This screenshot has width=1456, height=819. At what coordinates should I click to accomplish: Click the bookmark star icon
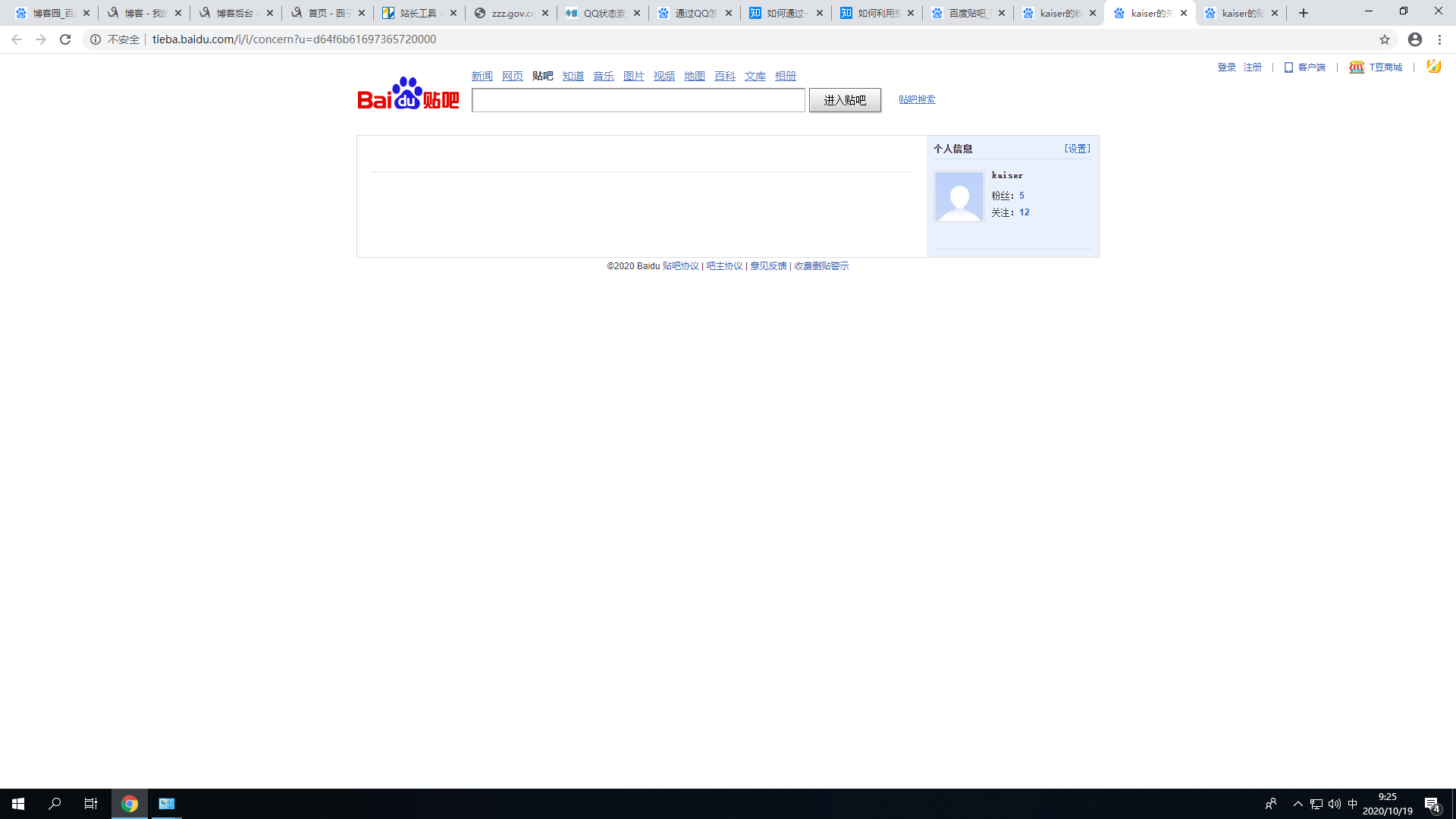coord(1385,39)
